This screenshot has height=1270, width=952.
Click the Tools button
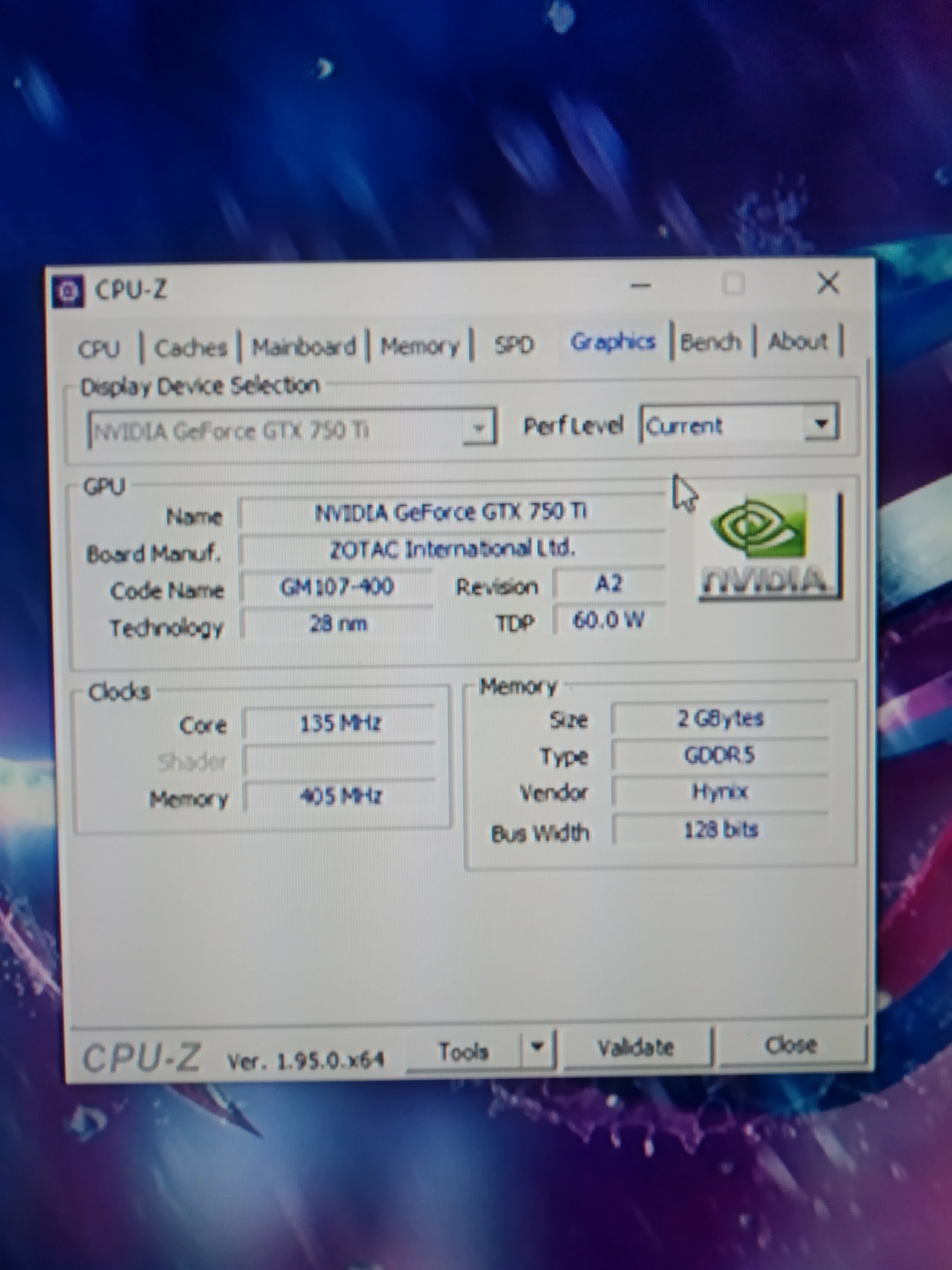[x=464, y=1051]
